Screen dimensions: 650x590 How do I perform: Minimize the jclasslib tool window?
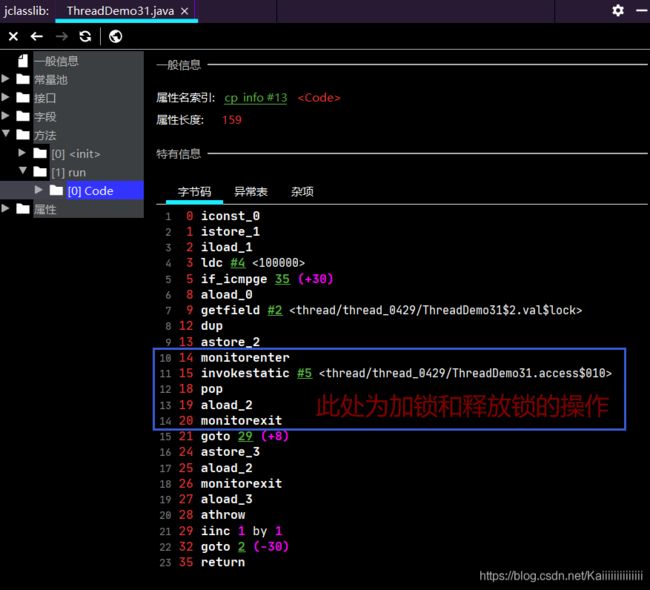[x=642, y=11]
